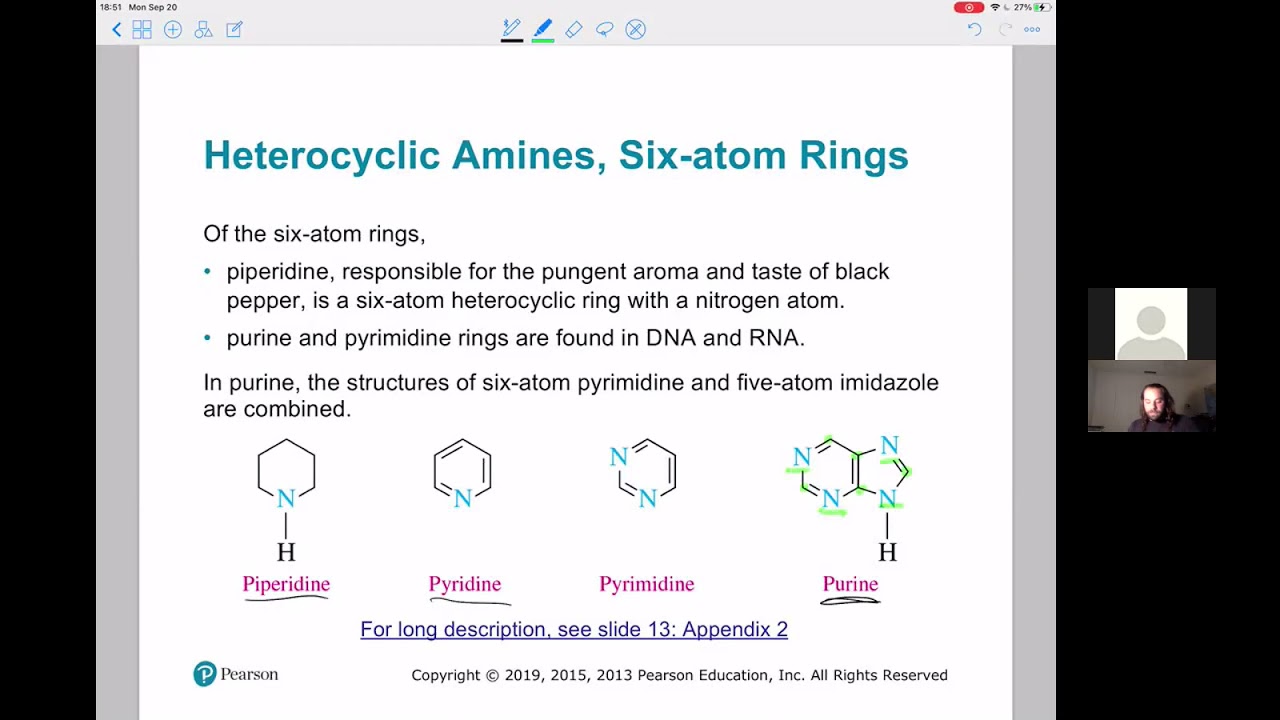Tap the red screen recording indicator

click(x=969, y=7)
